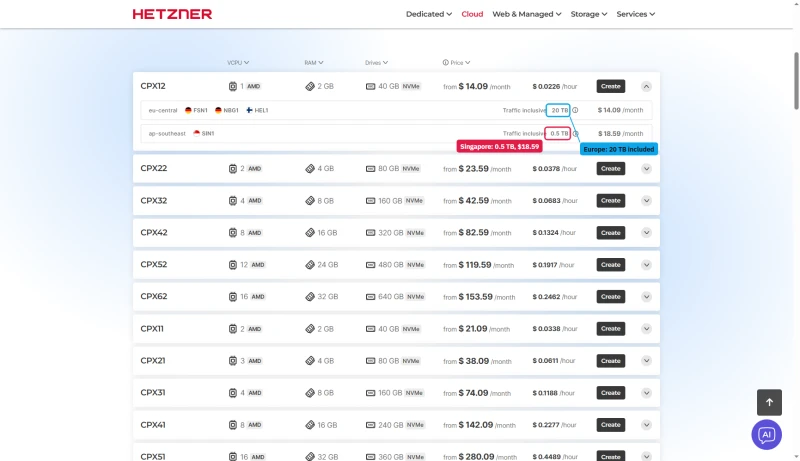
Task: Click the RAM icon in CPX31 row
Action: point(310,393)
